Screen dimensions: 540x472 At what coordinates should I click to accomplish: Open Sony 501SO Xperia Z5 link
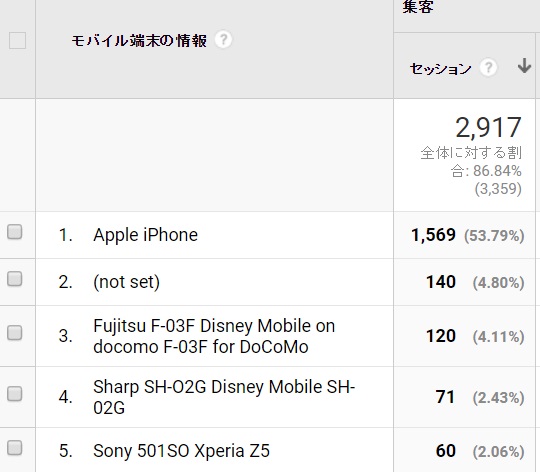click(x=181, y=451)
